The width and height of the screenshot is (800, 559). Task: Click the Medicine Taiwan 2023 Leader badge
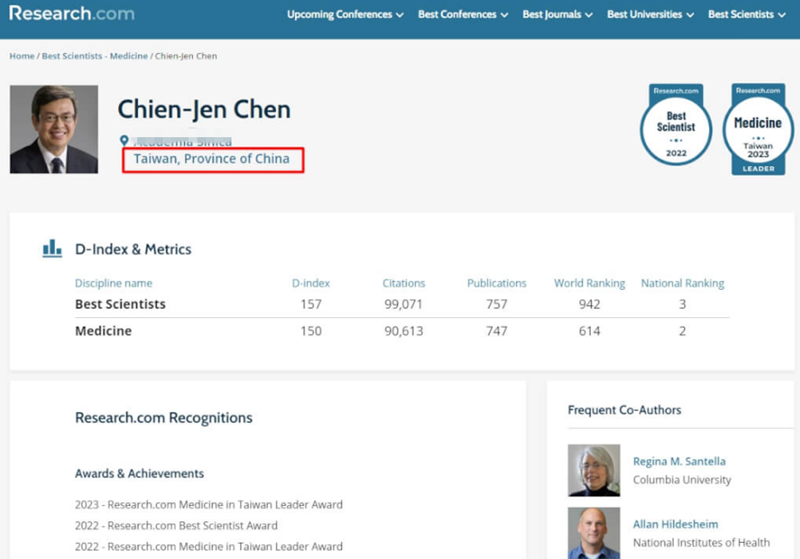coord(757,129)
